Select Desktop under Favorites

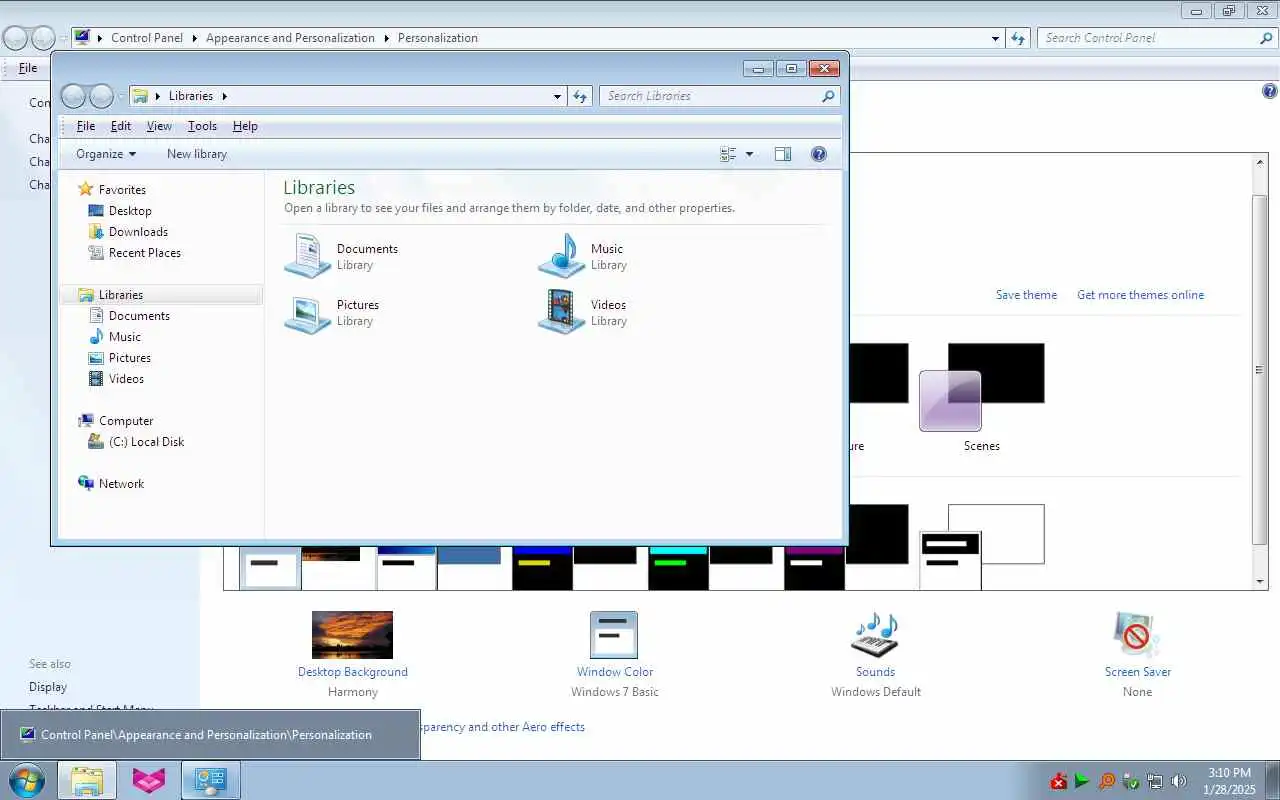tap(130, 211)
